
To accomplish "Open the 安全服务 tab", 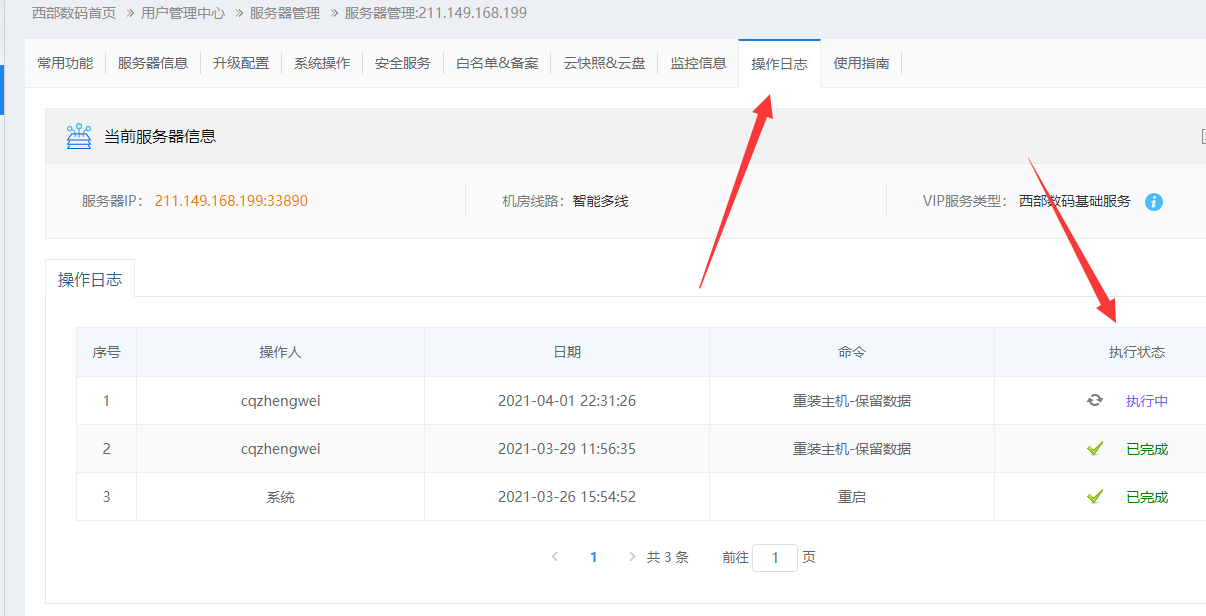I will pos(402,63).
